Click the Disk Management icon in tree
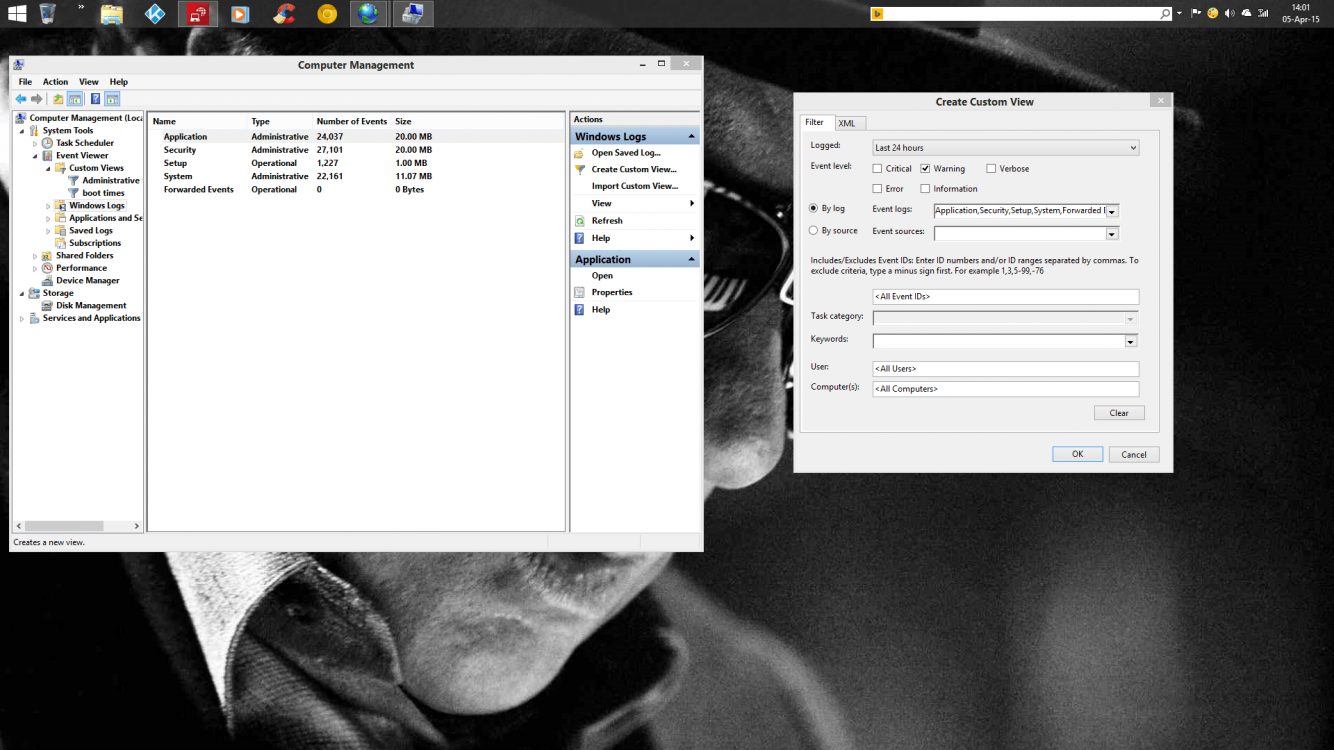Viewport: 1334px width, 750px height. coord(47,305)
